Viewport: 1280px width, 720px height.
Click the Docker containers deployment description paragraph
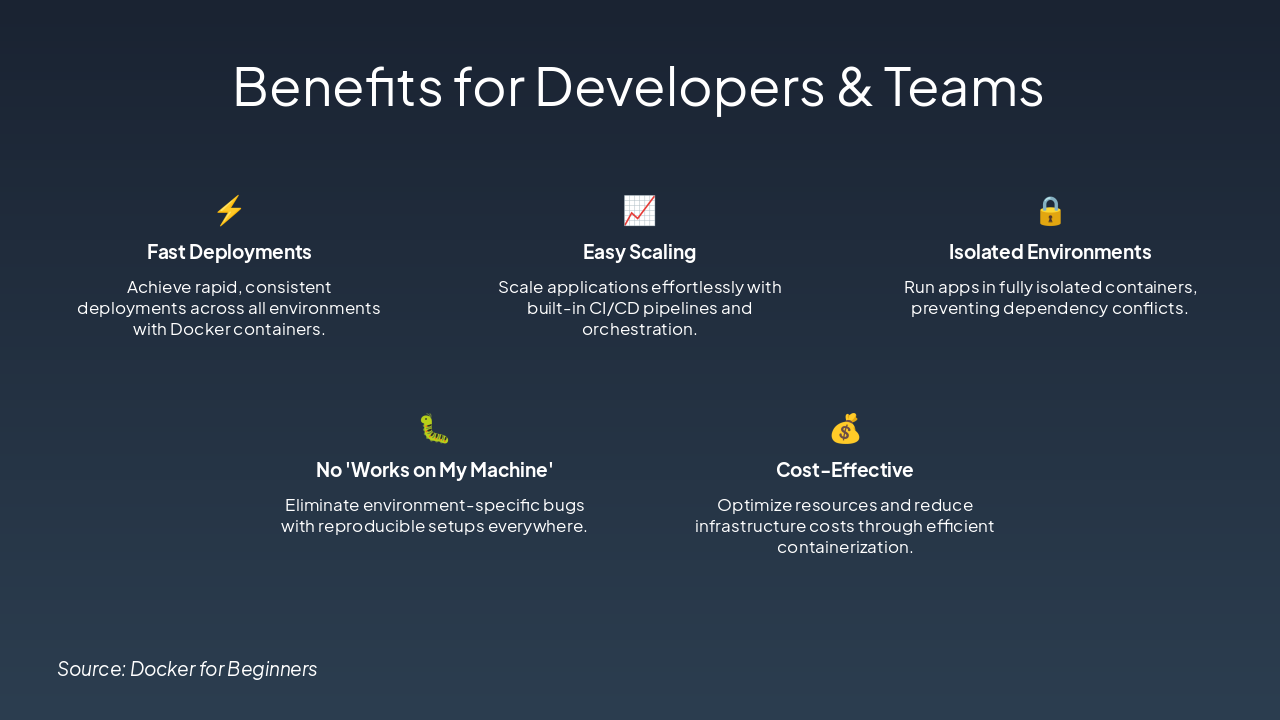click(x=229, y=308)
